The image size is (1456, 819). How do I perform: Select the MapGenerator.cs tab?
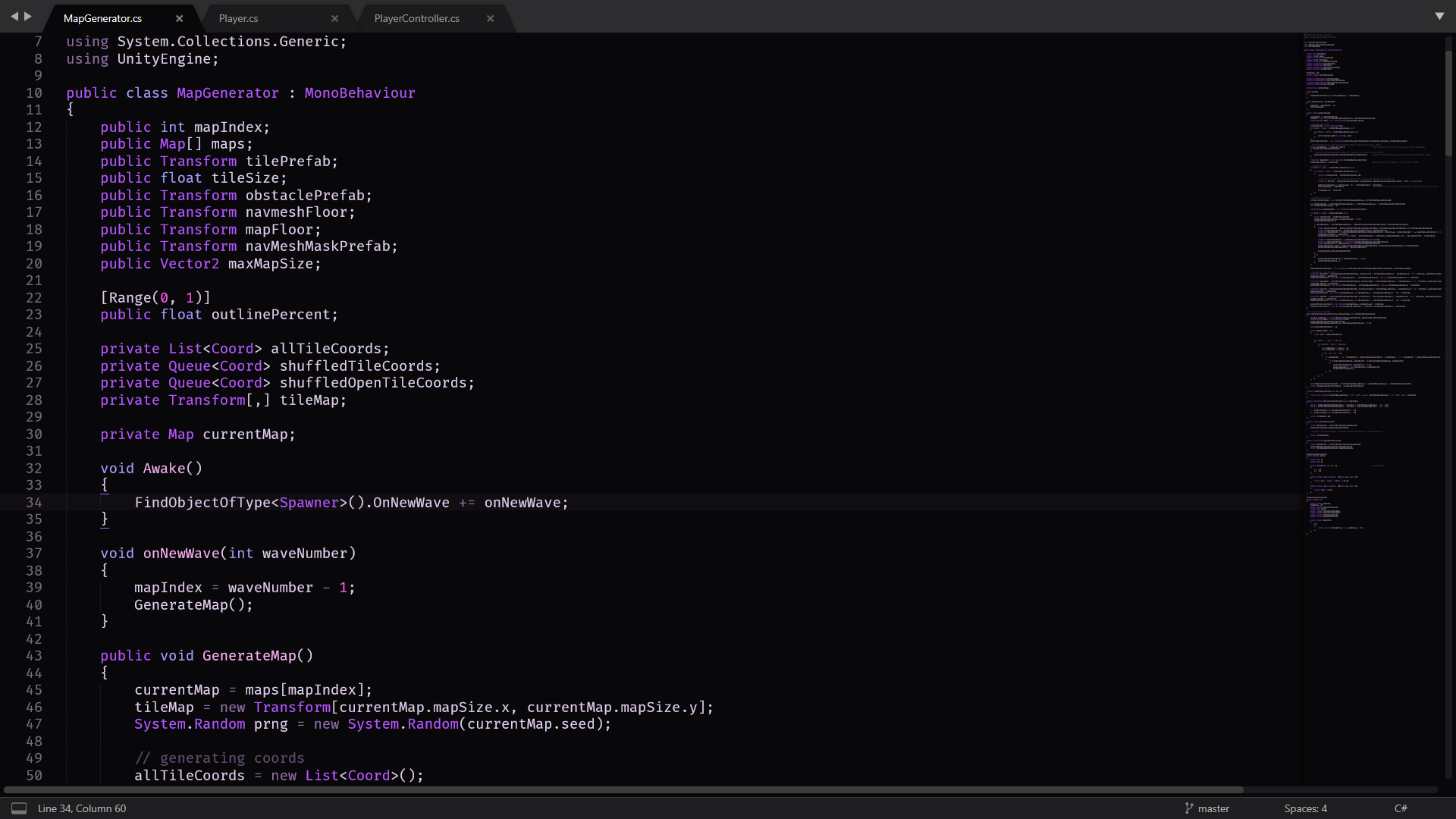click(x=102, y=18)
